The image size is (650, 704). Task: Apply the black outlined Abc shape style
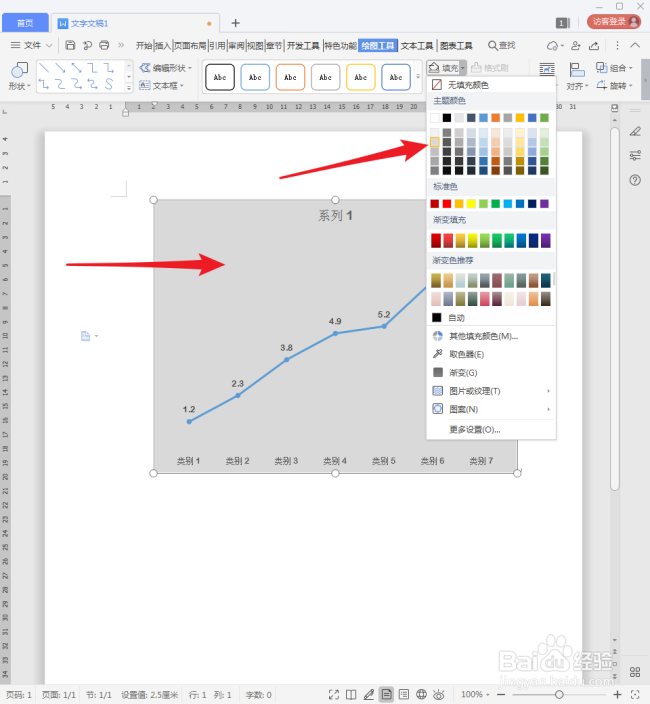pyautogui.click(x=220, y=77)
